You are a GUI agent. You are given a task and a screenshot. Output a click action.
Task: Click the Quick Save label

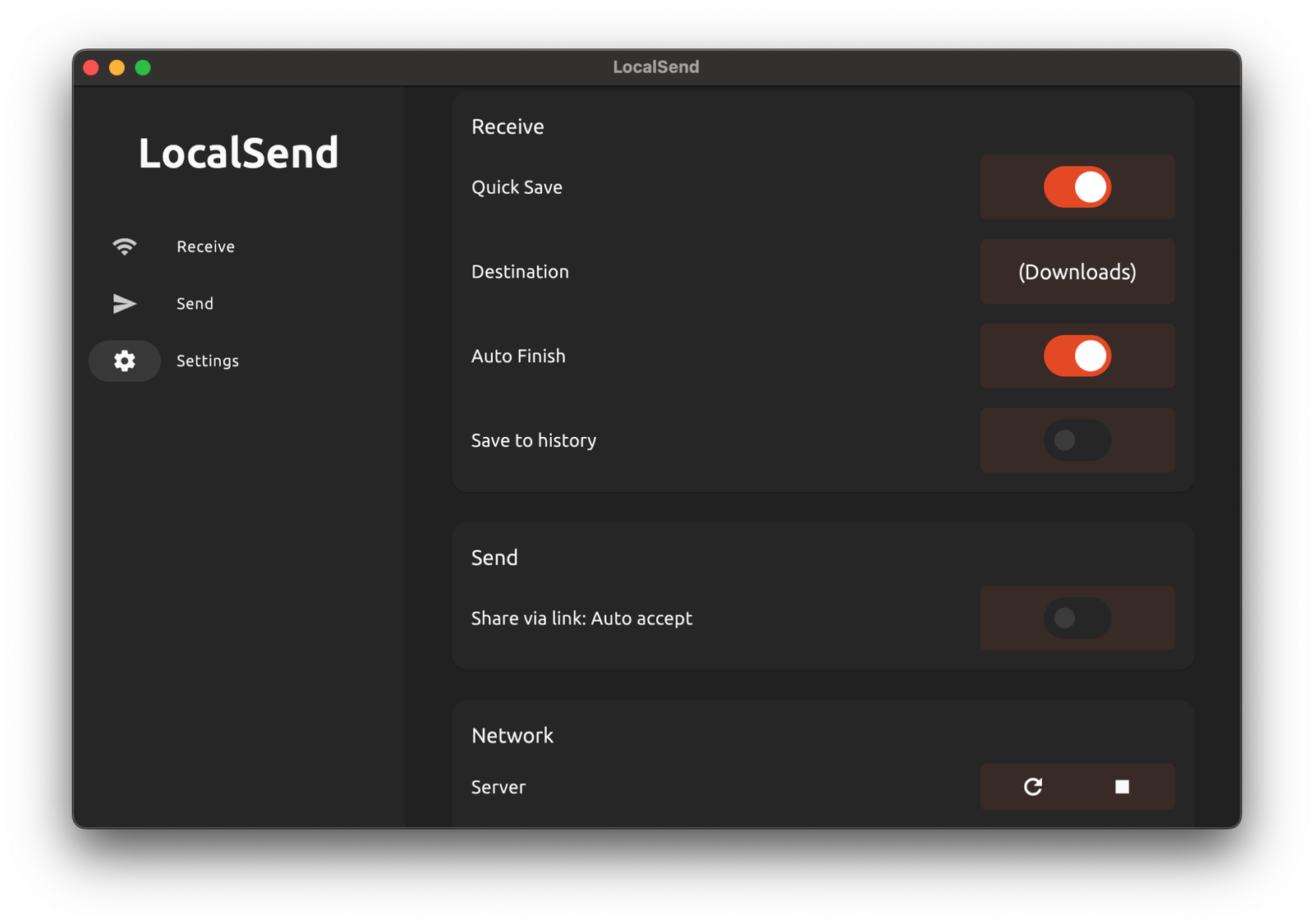(517, 187)
